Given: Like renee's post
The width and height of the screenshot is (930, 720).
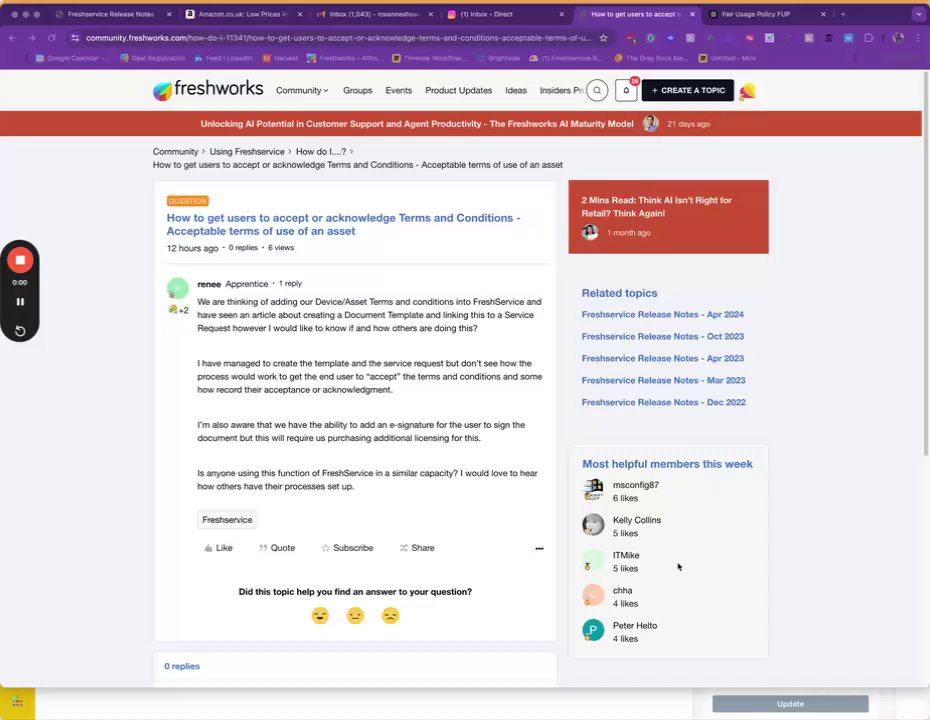Looking at the screenshot, I should [x=218, y=548].
